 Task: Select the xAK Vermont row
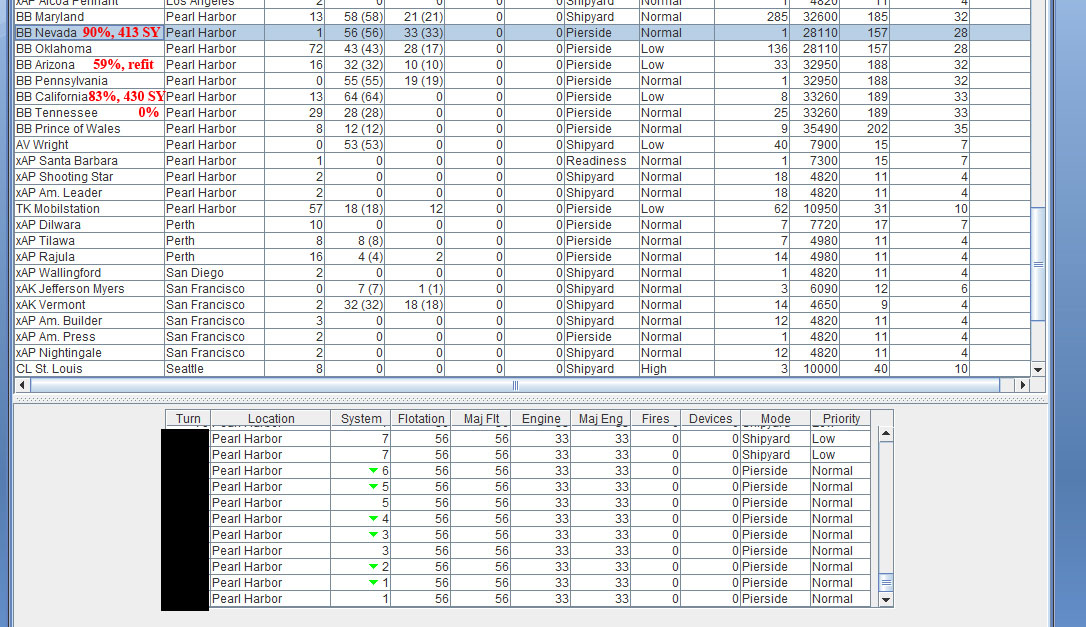[x=522, y=304]
